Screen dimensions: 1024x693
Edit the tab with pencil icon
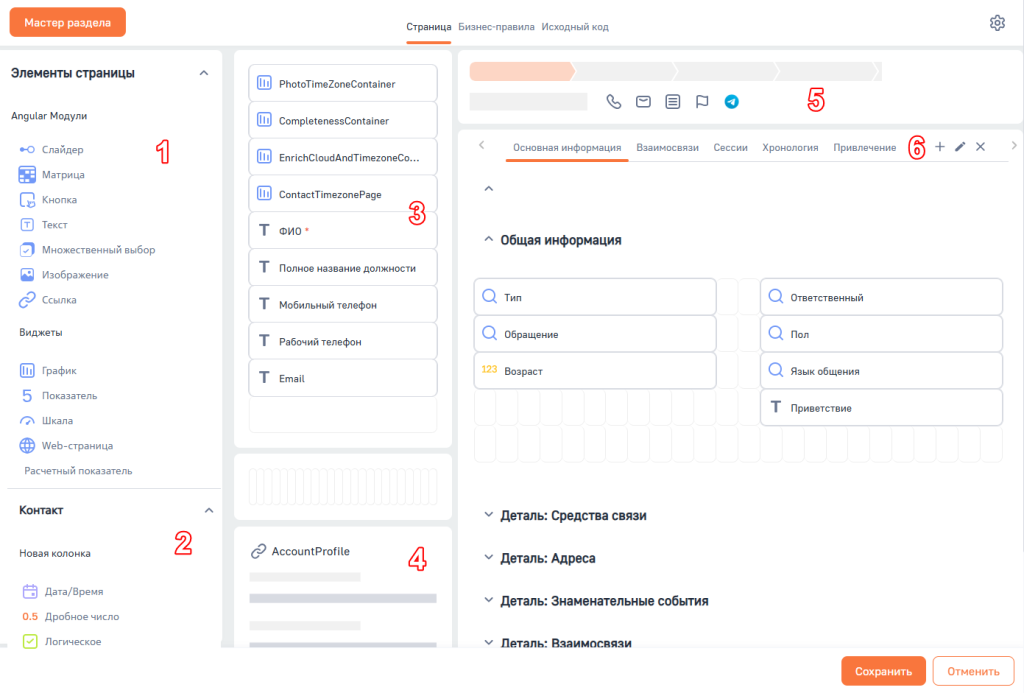coord(960,147)
